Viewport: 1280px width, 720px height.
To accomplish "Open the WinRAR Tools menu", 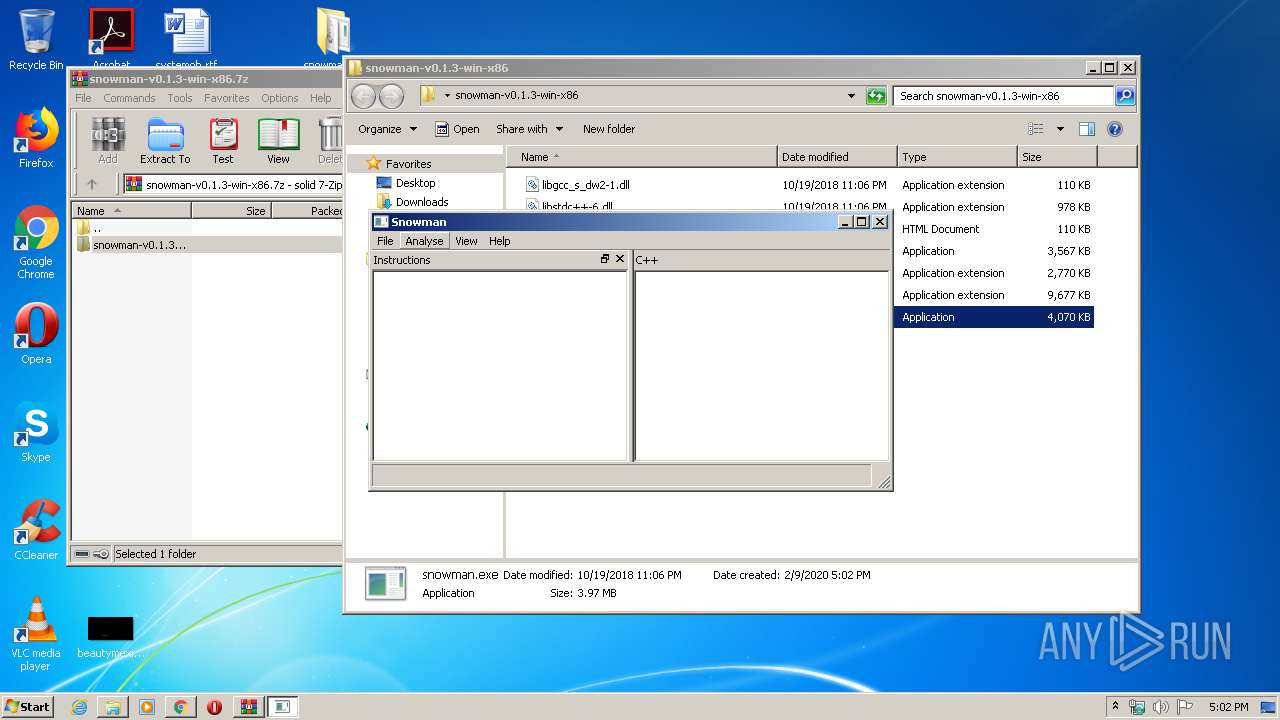I will (x=180, y=98).
